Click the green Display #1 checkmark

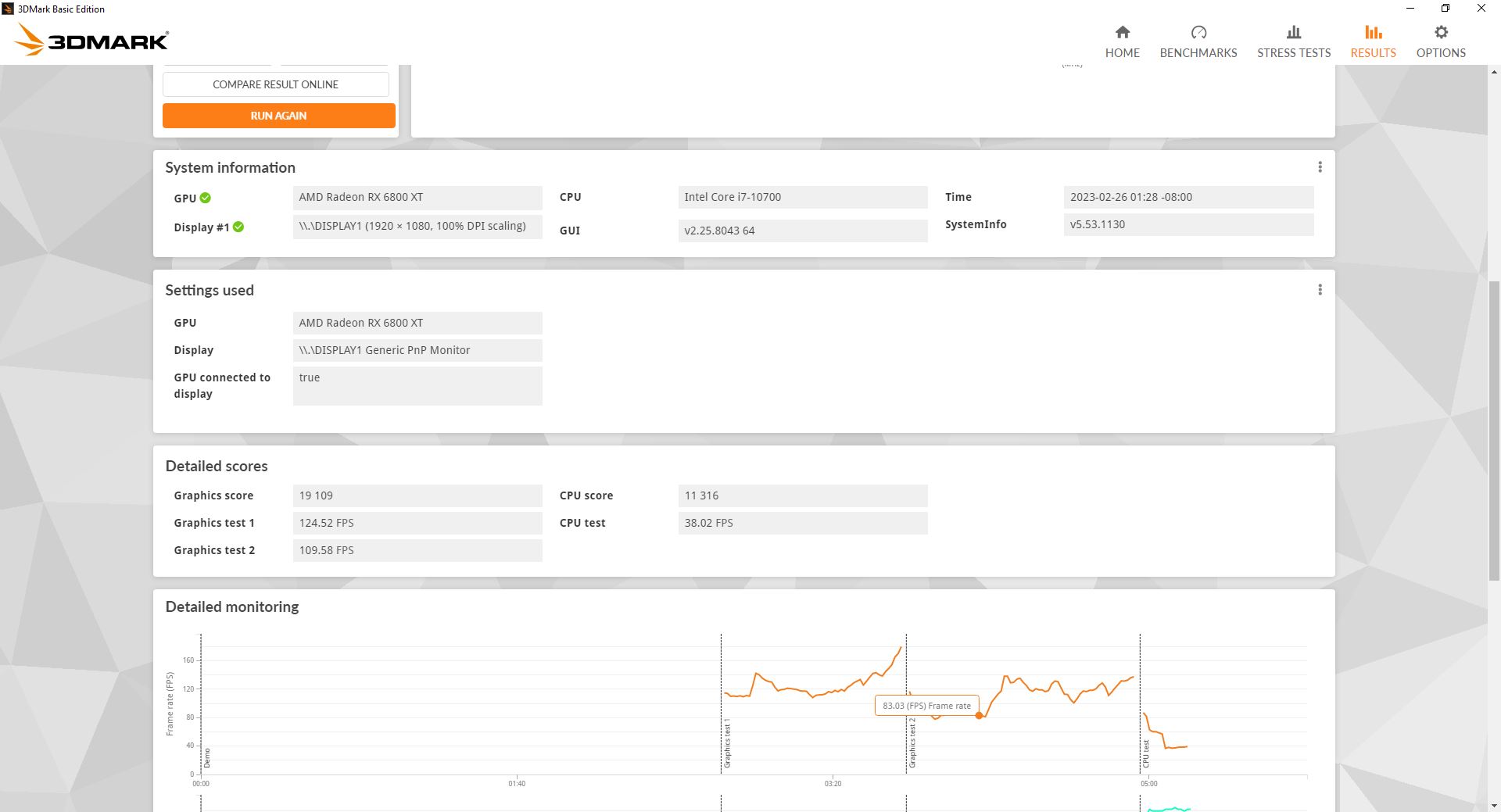coord(238,227)
